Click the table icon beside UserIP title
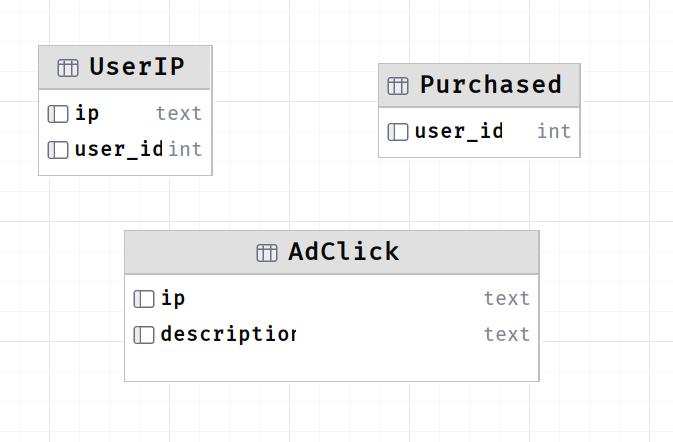This screenshot has height=442, width=673. click(x=68, y=68)
